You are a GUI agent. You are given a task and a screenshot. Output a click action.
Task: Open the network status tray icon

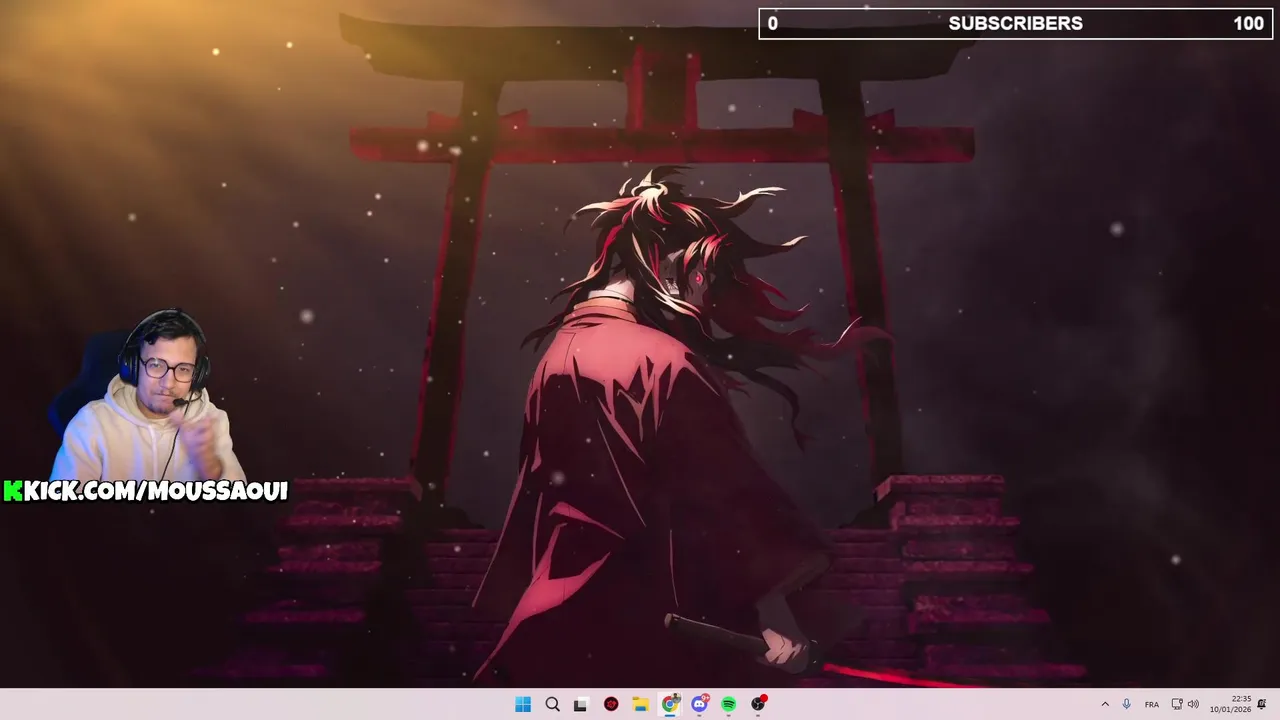pos(1177,704)
